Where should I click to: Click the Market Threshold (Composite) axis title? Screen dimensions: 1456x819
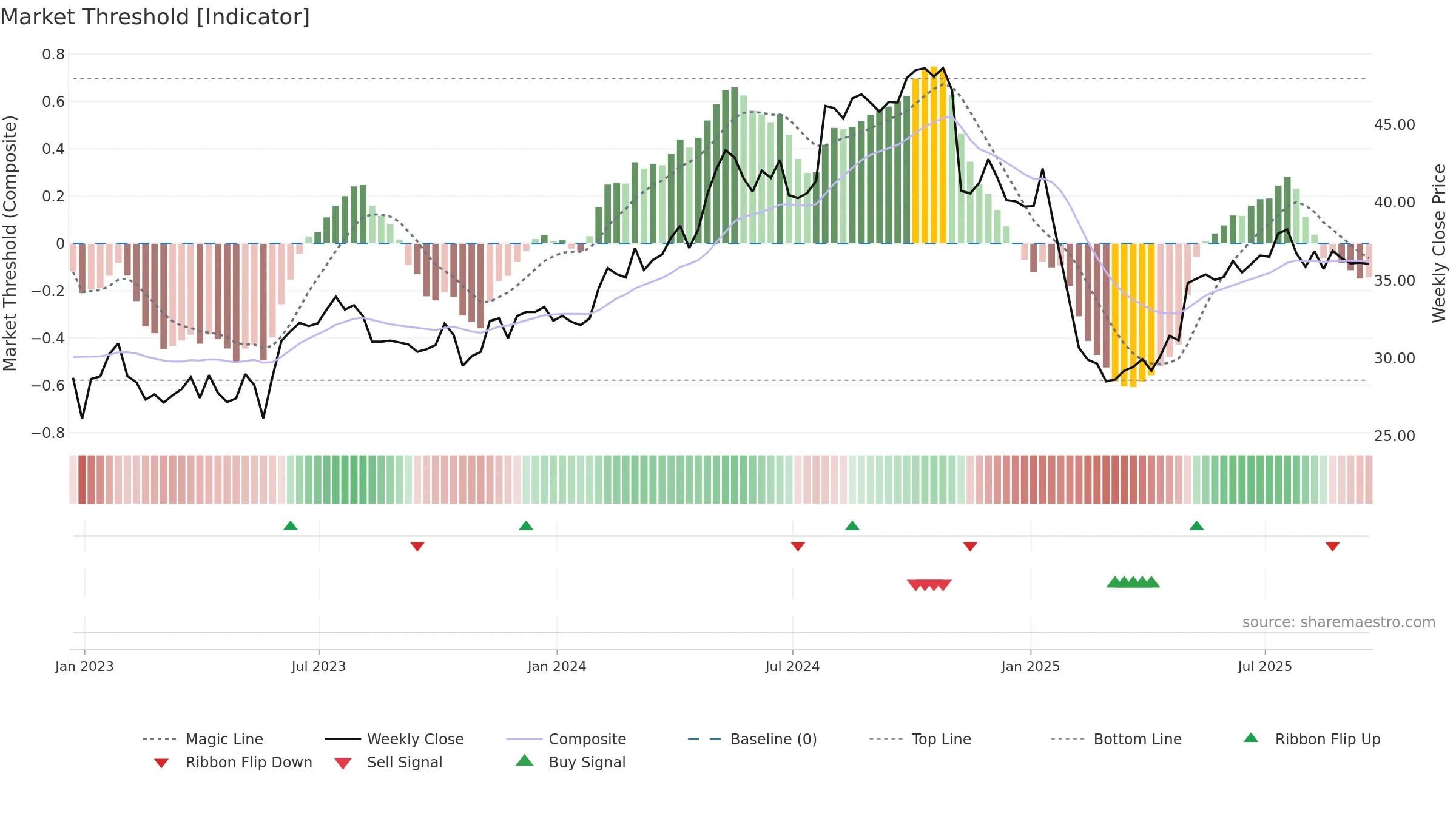point(10,243)
